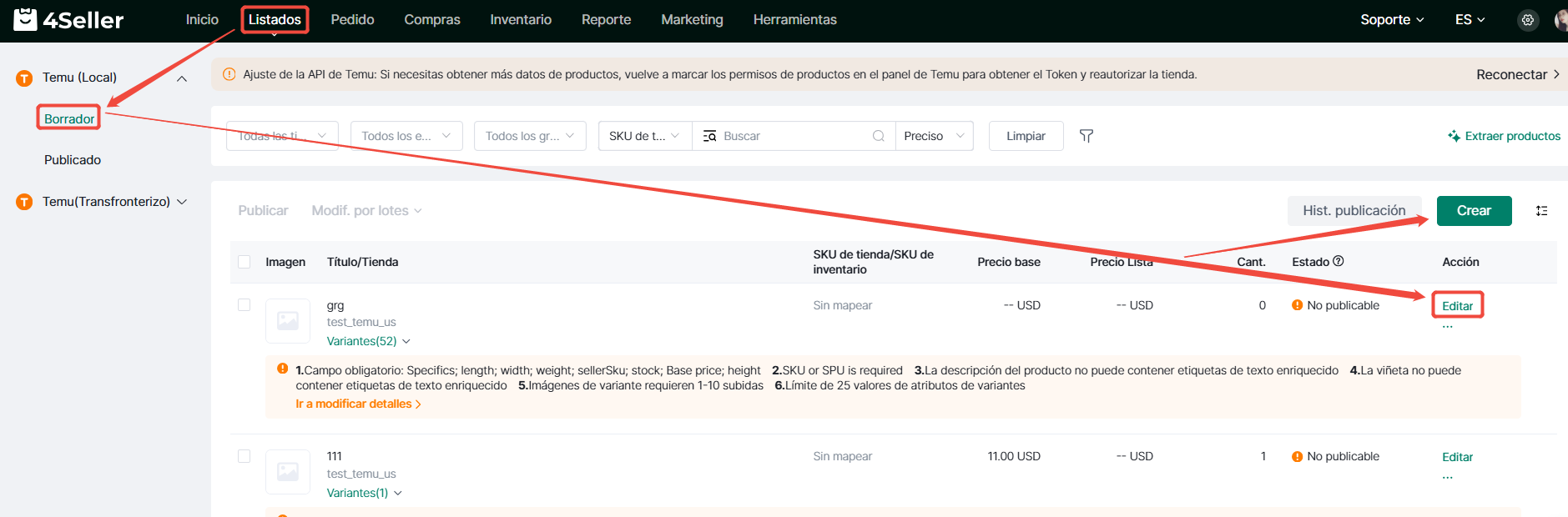Click the batch search icon in Buscar field

[x=710, y=136]
